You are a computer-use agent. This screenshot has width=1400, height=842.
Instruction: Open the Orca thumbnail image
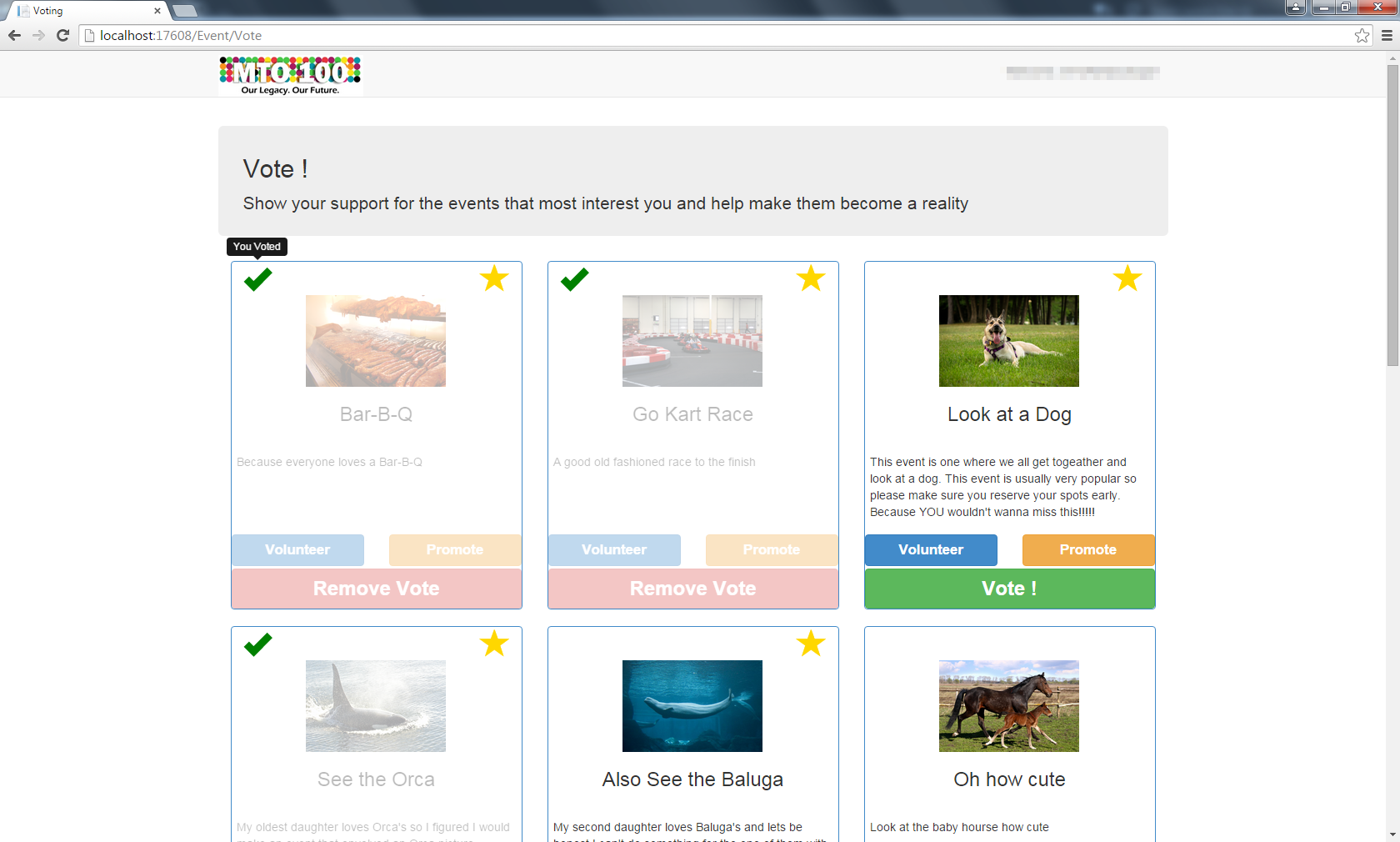pyautogui.click(x=376, y=706)
